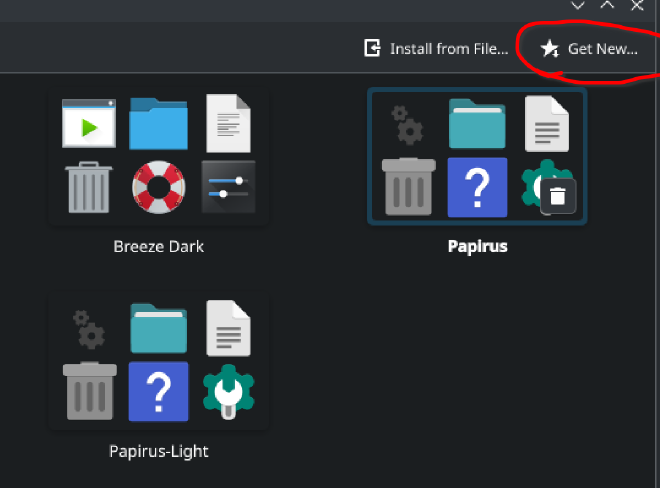Screen dimensions: 660x488
Task: Select the Breeze Dark theme label
Action: click(158, 246)
